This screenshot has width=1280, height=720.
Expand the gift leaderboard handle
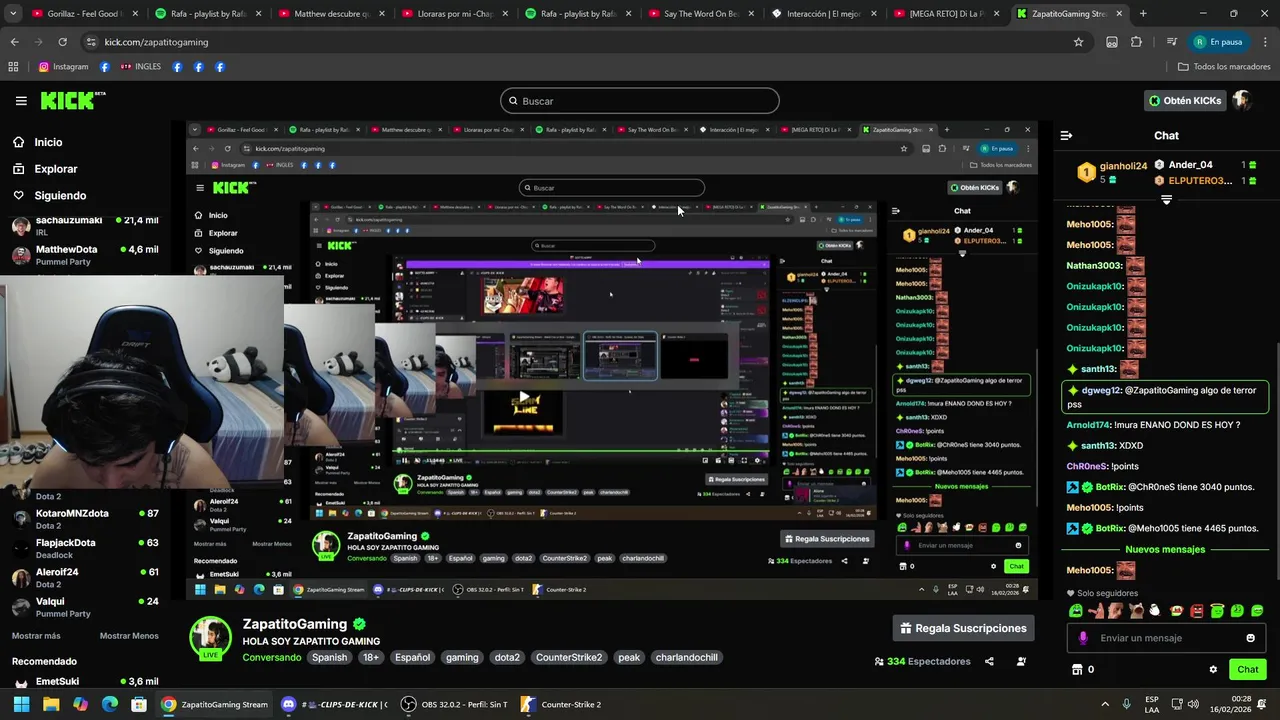(x=1166, y=200)
